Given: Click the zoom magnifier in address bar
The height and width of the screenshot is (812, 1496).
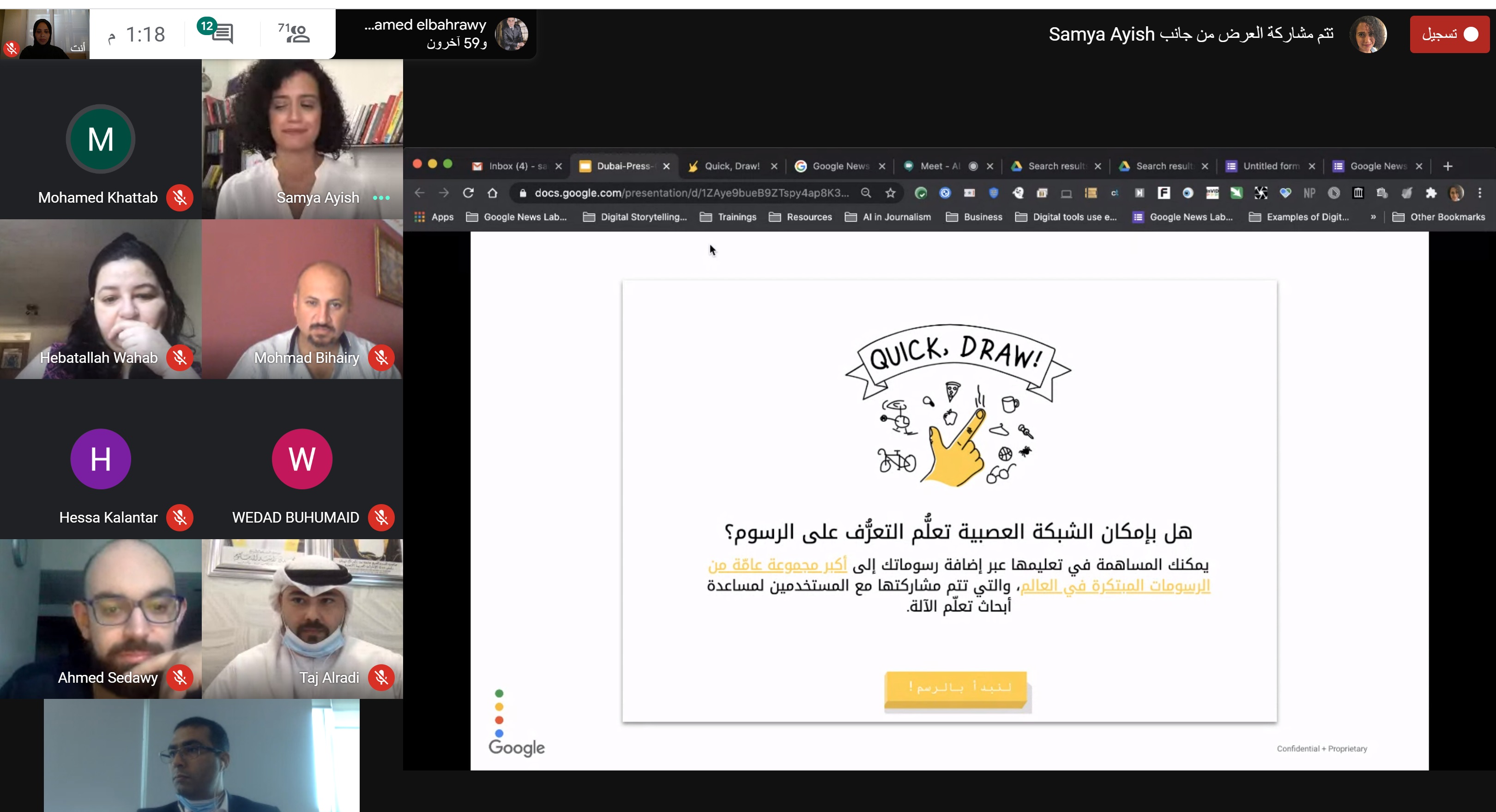Looking at the screenshot, I should click(x=866, y=192).
